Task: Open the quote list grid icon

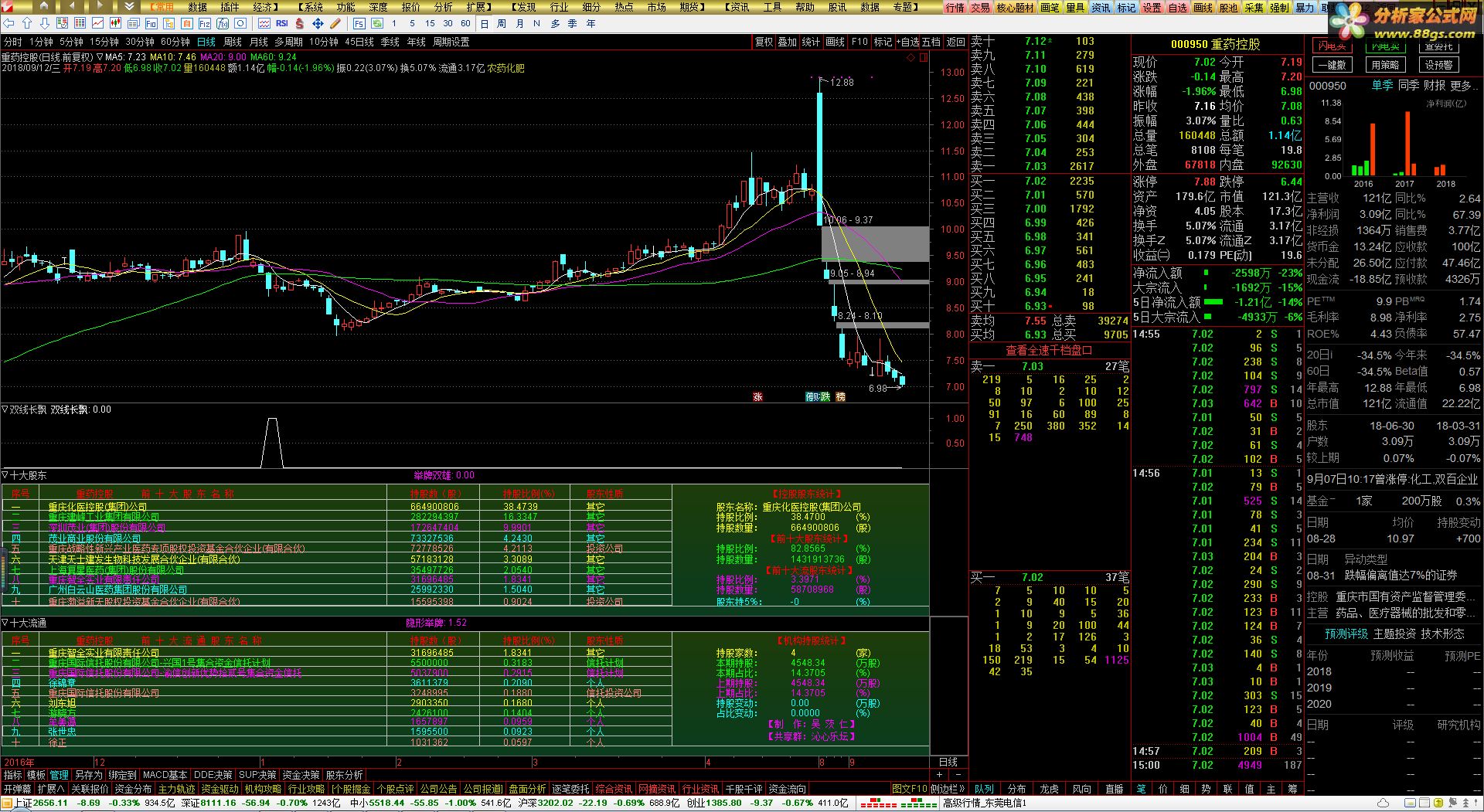Action: click(80, 23)
